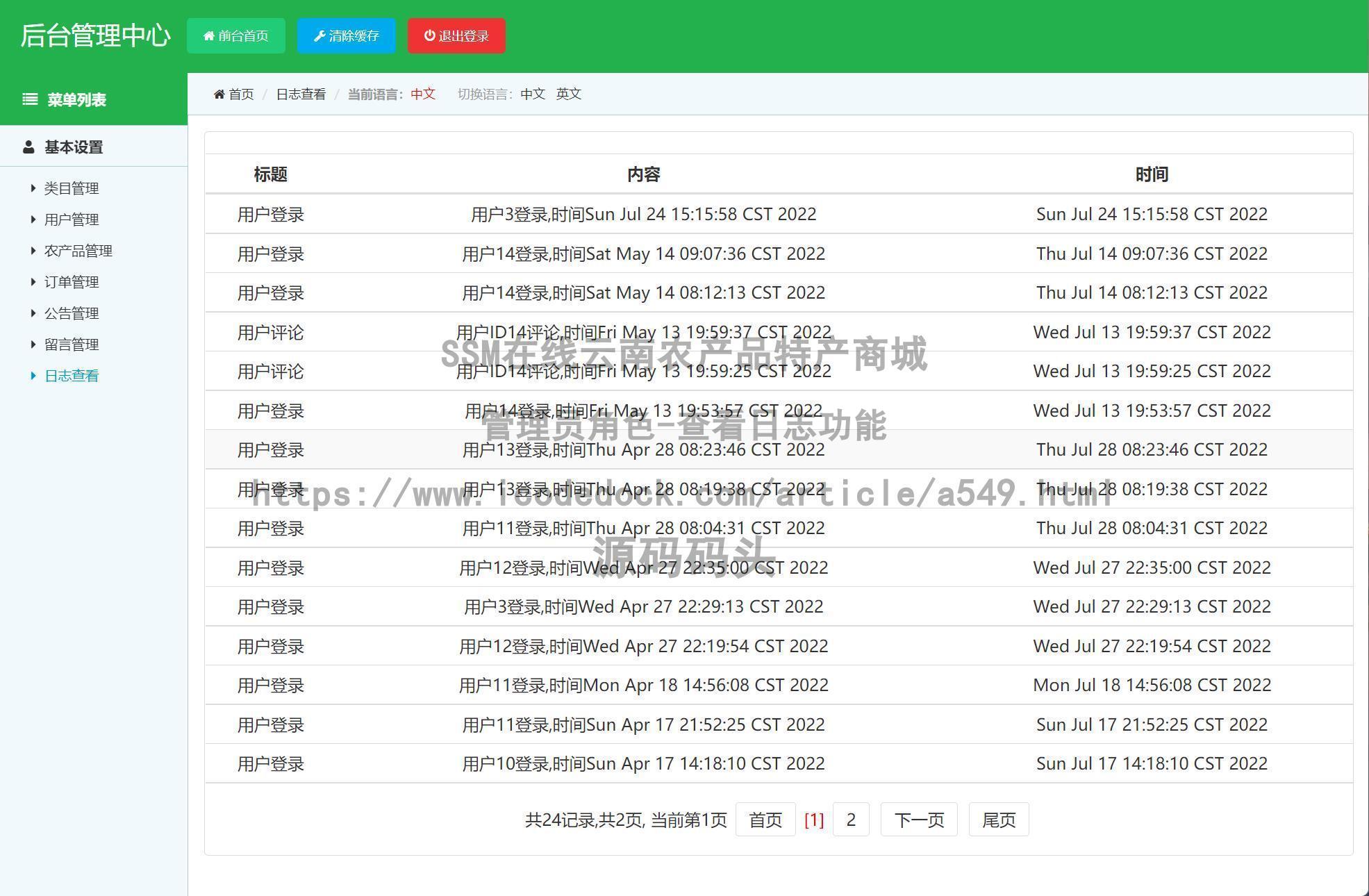Click the 时间 table column header
The height and width of the screenshot is (896, 1369).
coord(1152,174)
